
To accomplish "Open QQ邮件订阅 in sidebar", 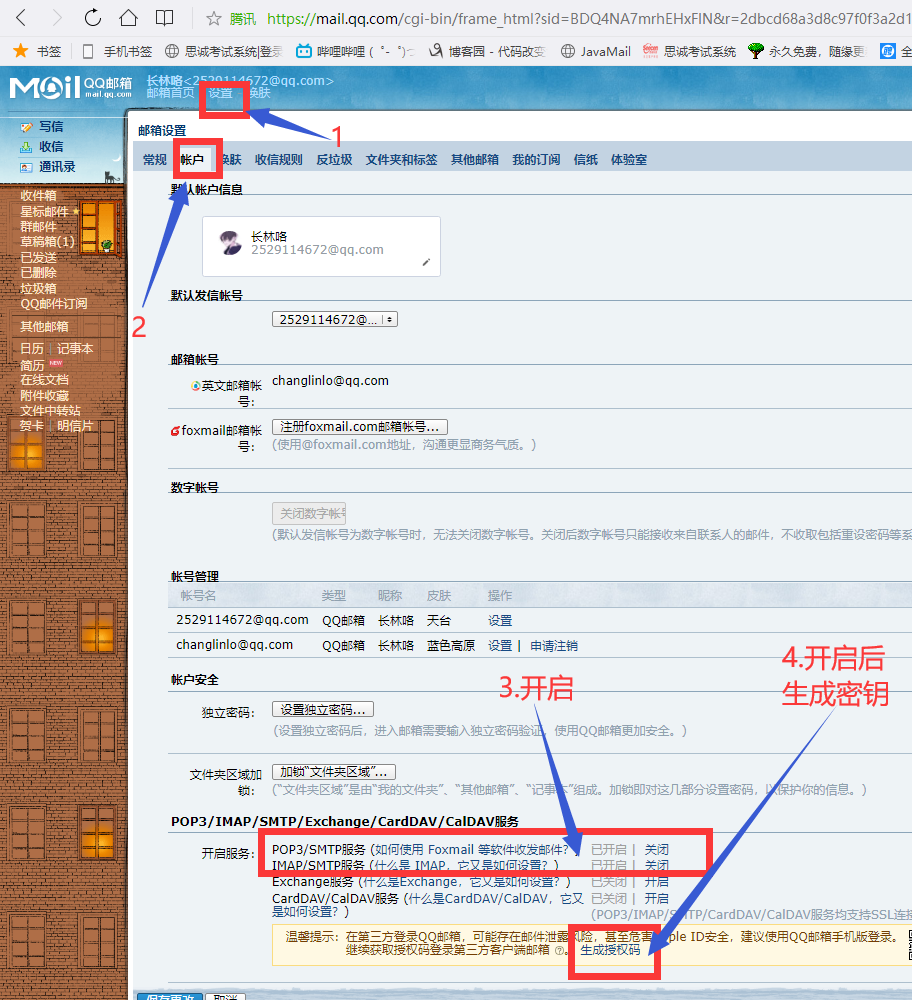I will [54, 304].
